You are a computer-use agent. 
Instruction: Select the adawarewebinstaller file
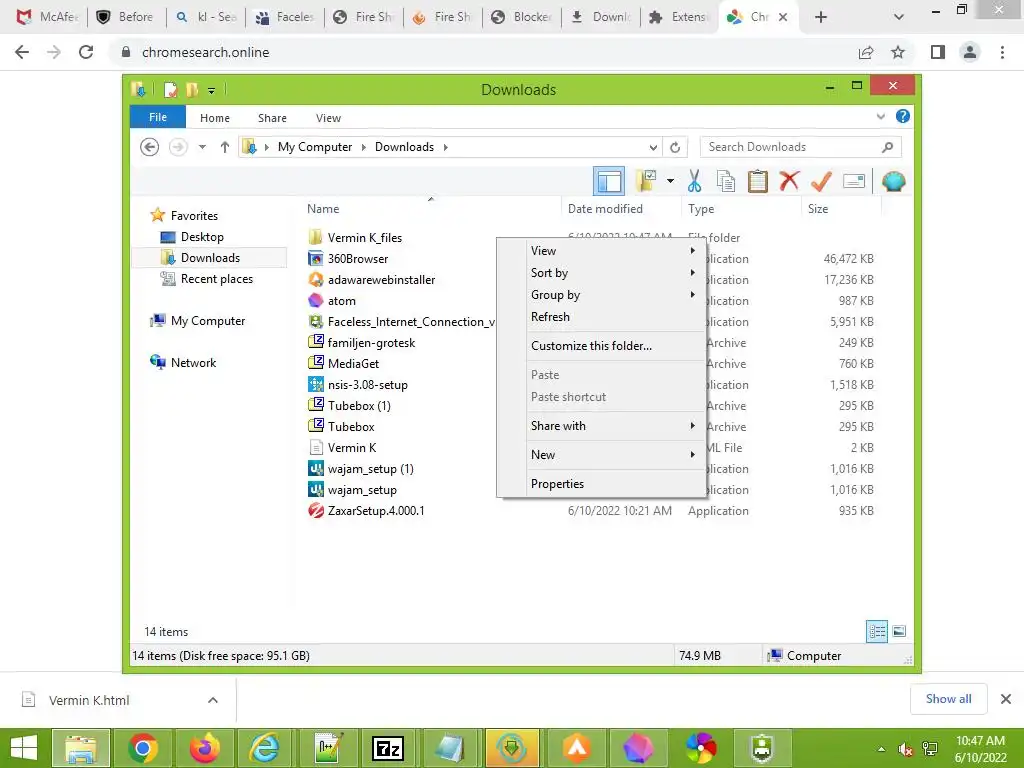click(x=381, y=280)
